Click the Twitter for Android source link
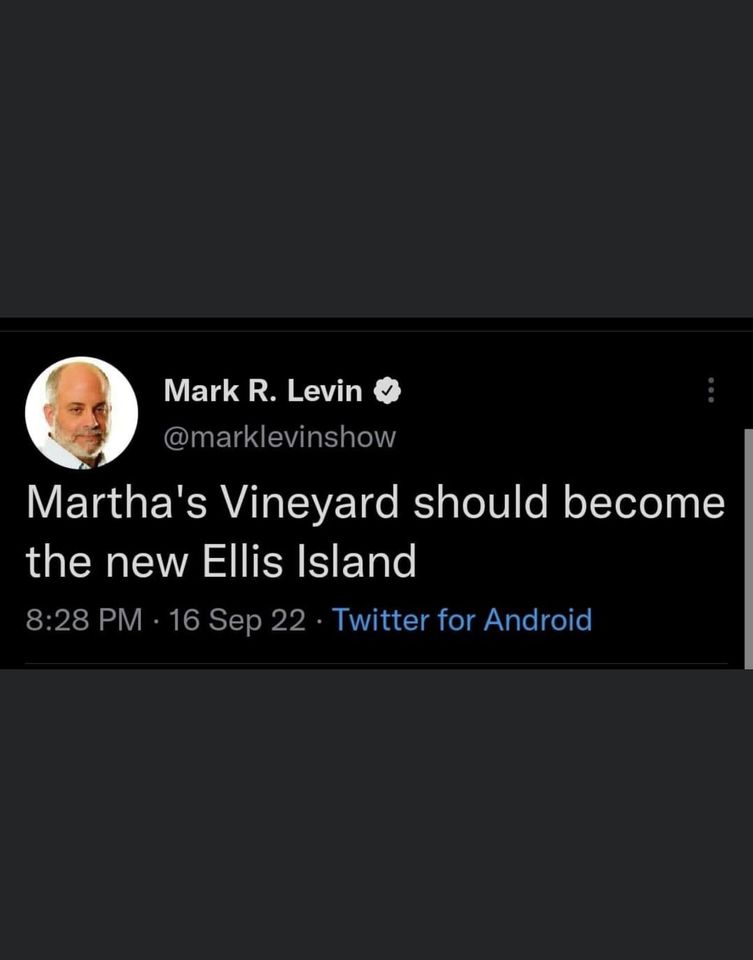This screenshot has height=960, width=753. [462, 620]
